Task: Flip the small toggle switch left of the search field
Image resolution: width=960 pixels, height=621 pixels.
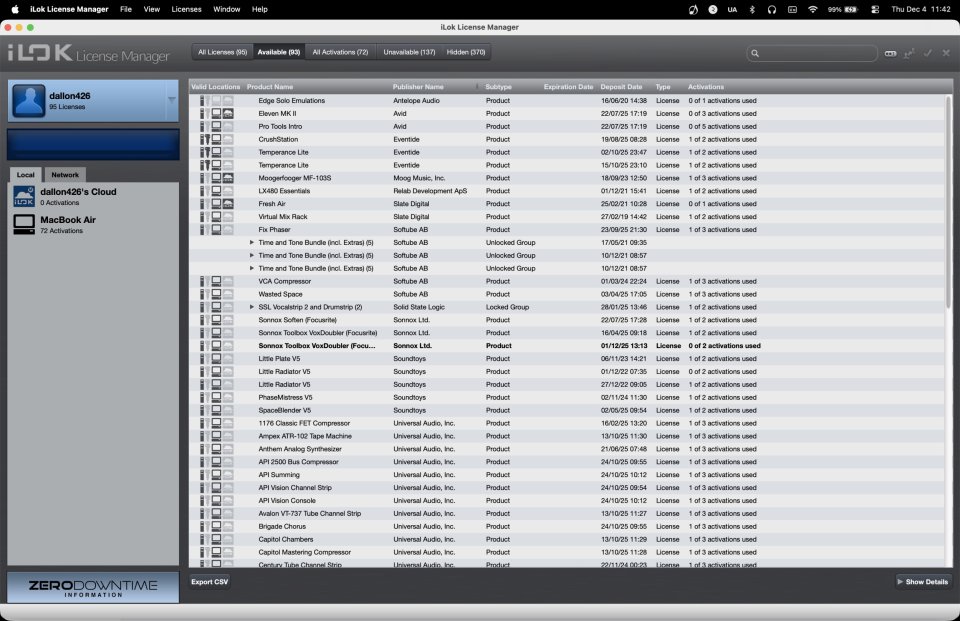Action: pyautogui.click(x=888, y=52)
